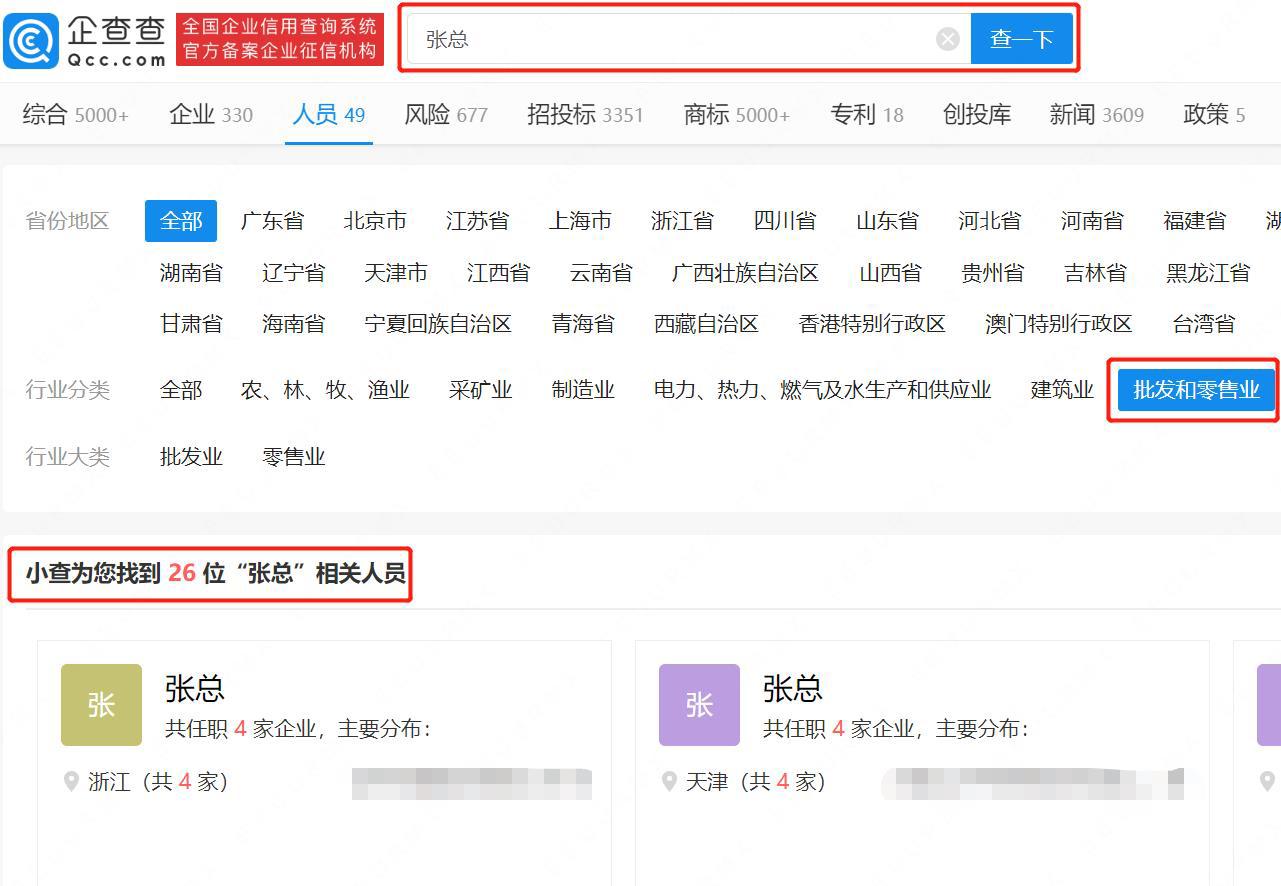Select the 商标 5000+ tab
This screenshot has height=886, width=1281.
pyautogui.click(x=735, y=114)
